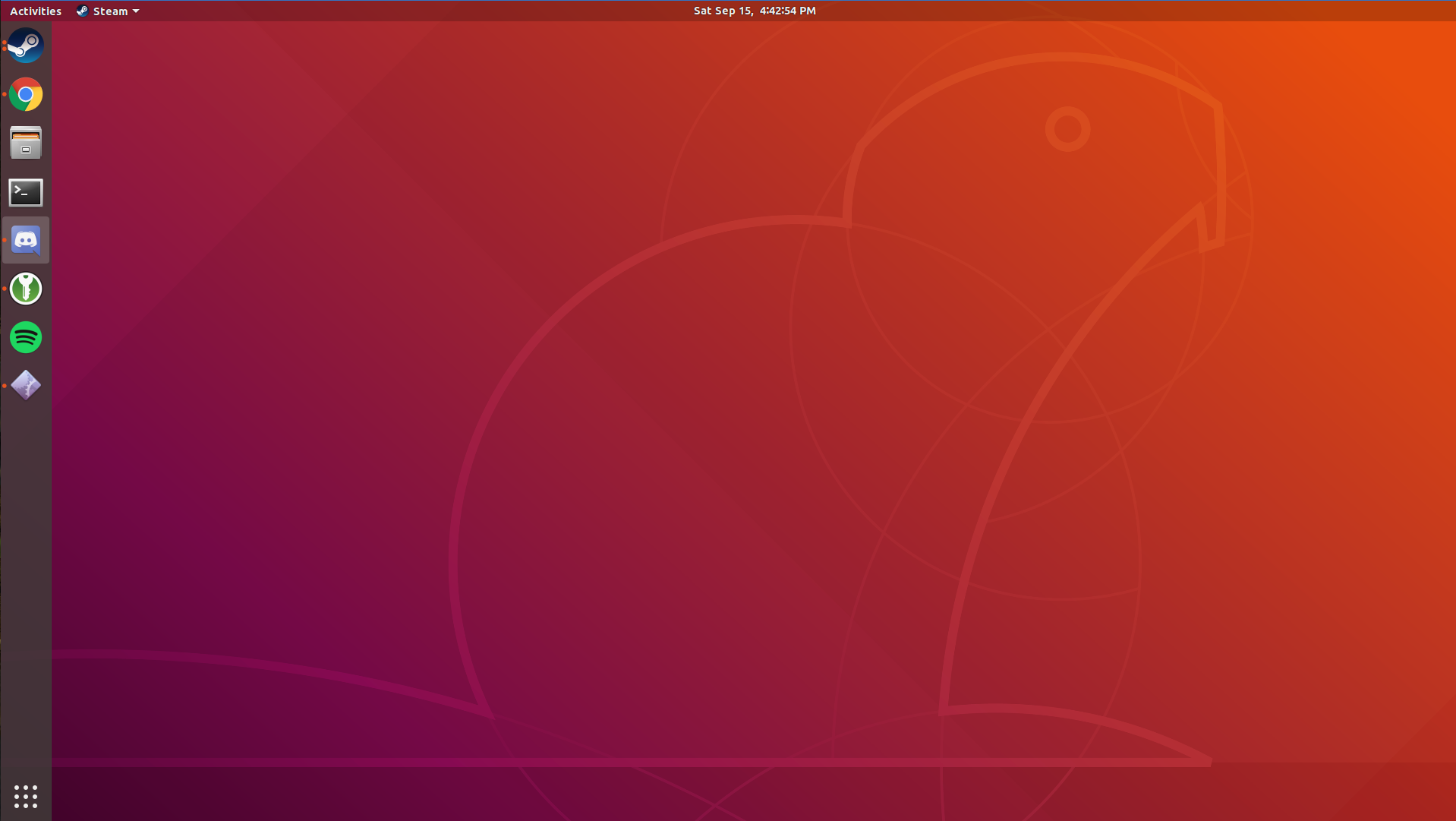1456x821 pixels.
Task: Open Steam from the dock
Action: 26,46
